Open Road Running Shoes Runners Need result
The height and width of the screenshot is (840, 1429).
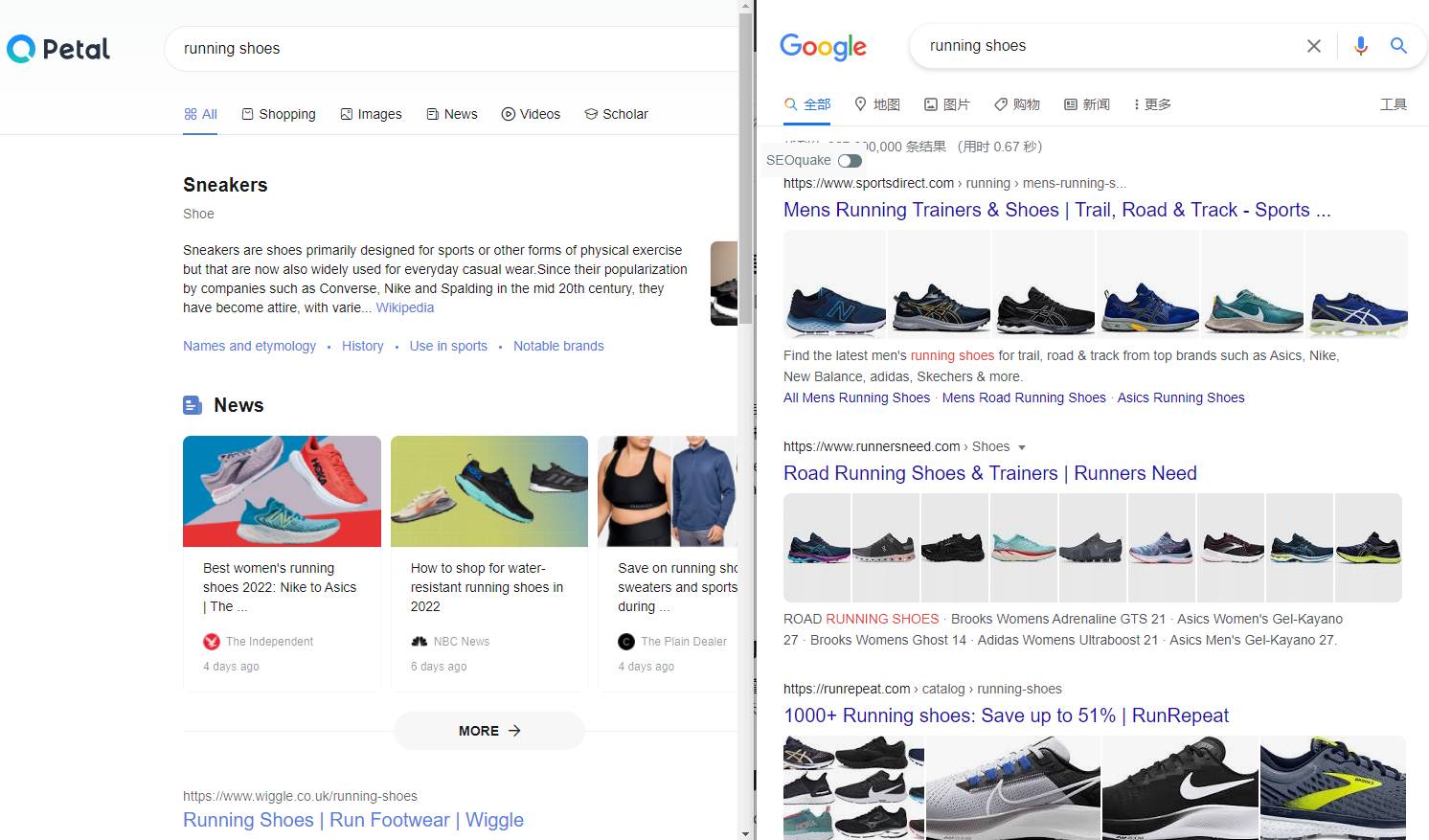(990, 473)
